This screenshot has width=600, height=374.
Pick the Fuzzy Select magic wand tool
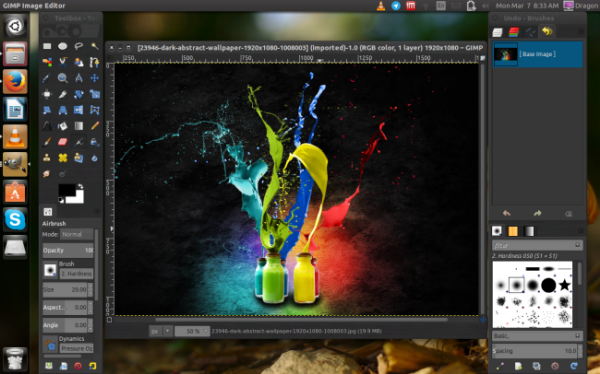click(95, 46)
